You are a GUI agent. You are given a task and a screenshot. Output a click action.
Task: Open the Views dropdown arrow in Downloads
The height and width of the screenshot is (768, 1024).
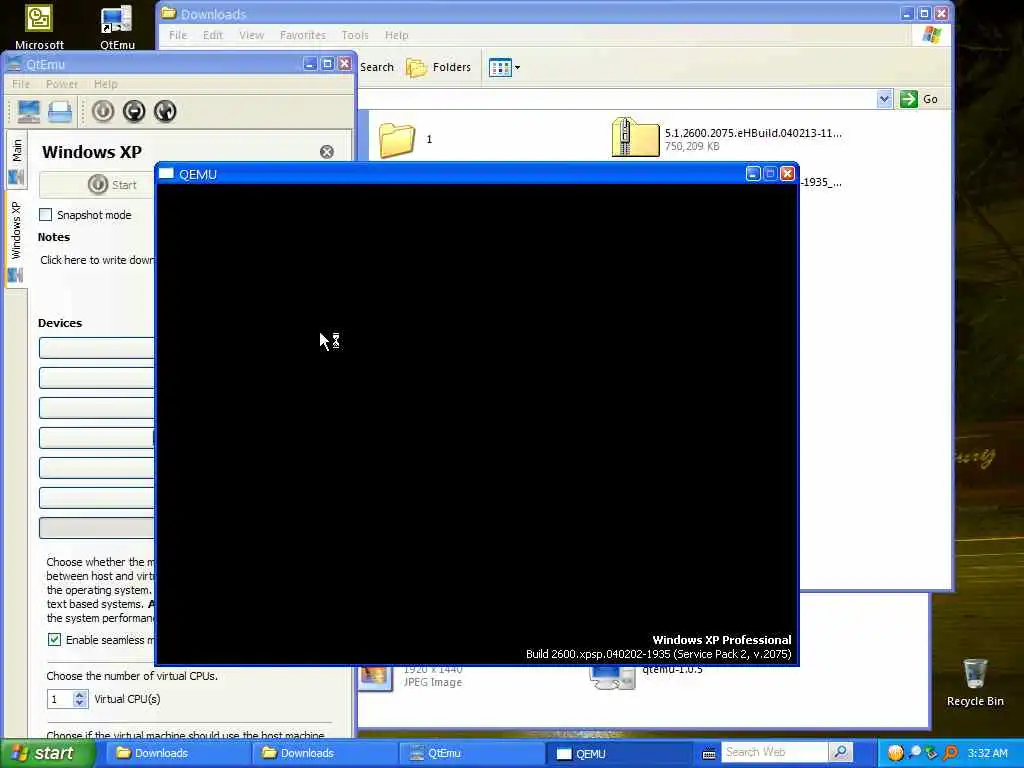coord(517,67)
